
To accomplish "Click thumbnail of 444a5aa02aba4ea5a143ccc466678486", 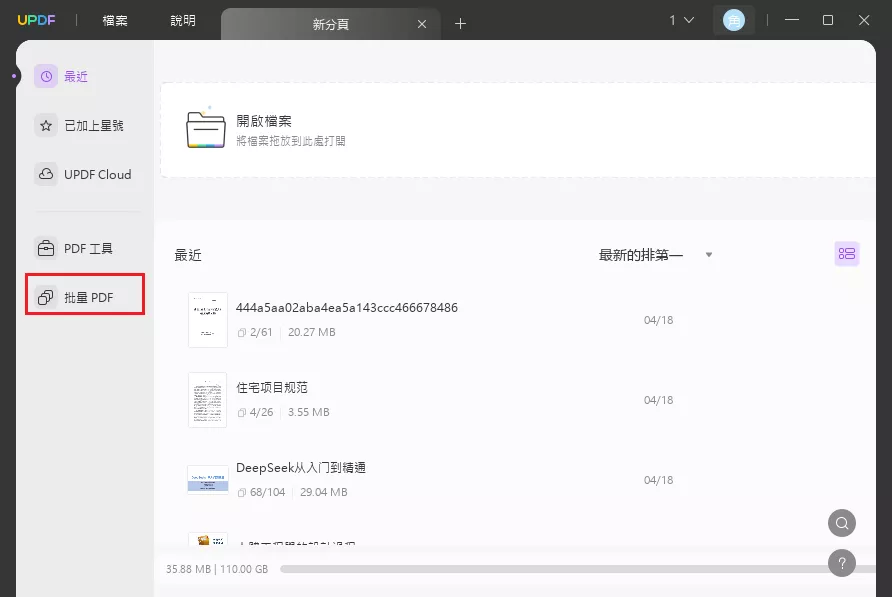I will tap(208, 320).
